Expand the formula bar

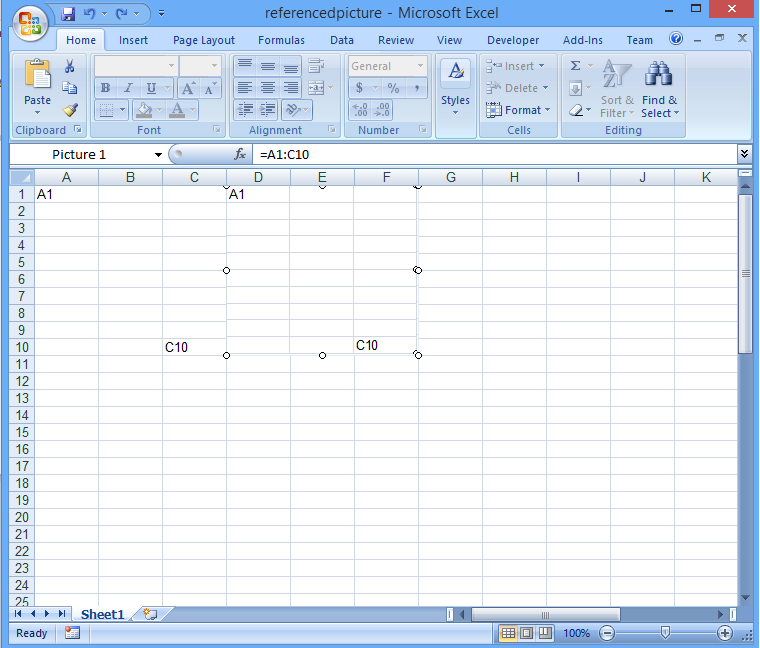744,154
